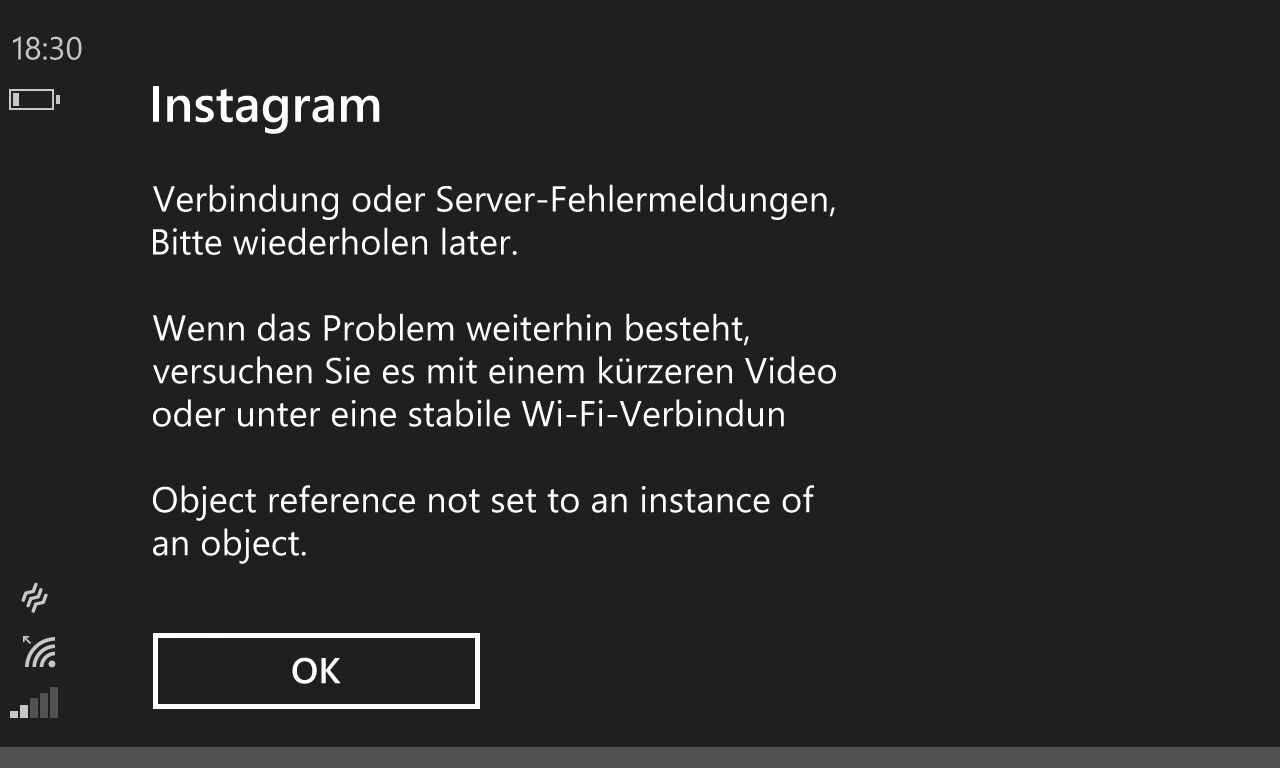Tap the word 'Server-Fehlermeldungen' in the message
This screenshot has width=1280, height=768.
pos(636,201)
